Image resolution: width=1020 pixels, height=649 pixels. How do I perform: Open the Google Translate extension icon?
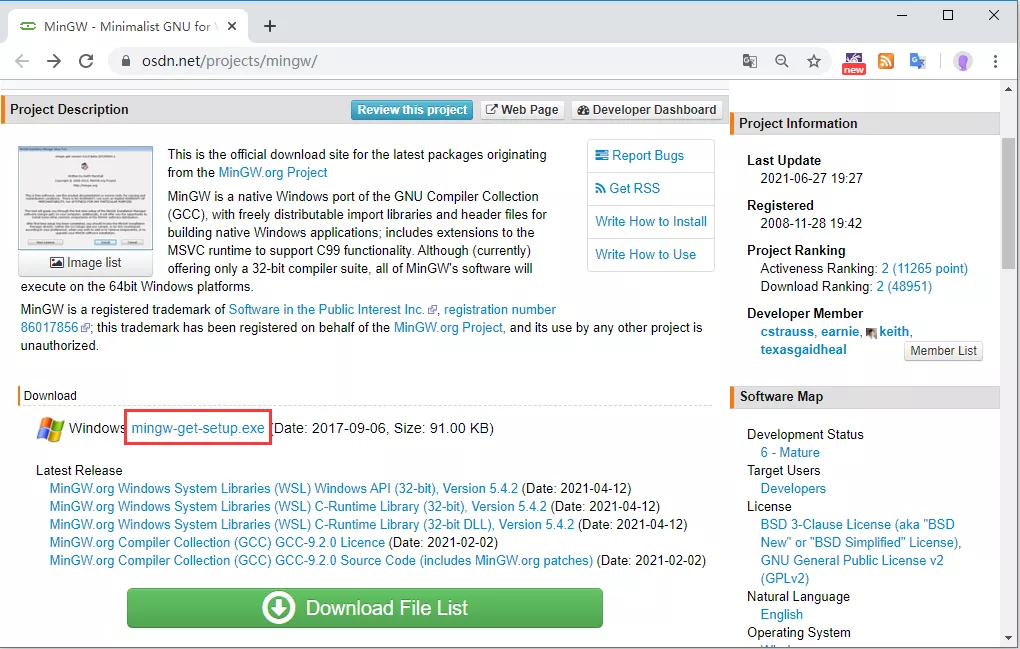click(x=918, y=61)
